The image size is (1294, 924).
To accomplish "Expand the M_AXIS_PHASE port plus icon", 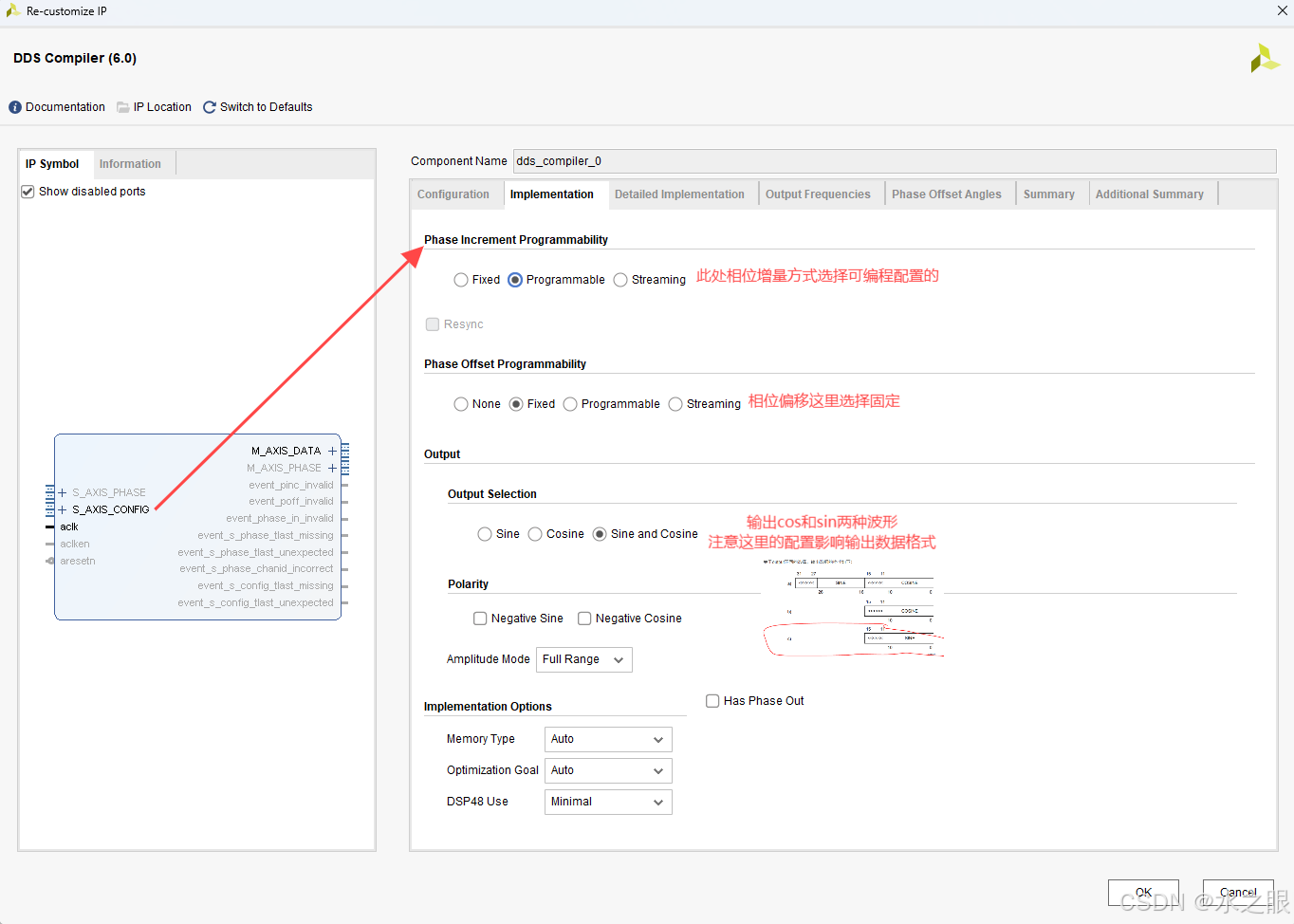I will 332,468.
